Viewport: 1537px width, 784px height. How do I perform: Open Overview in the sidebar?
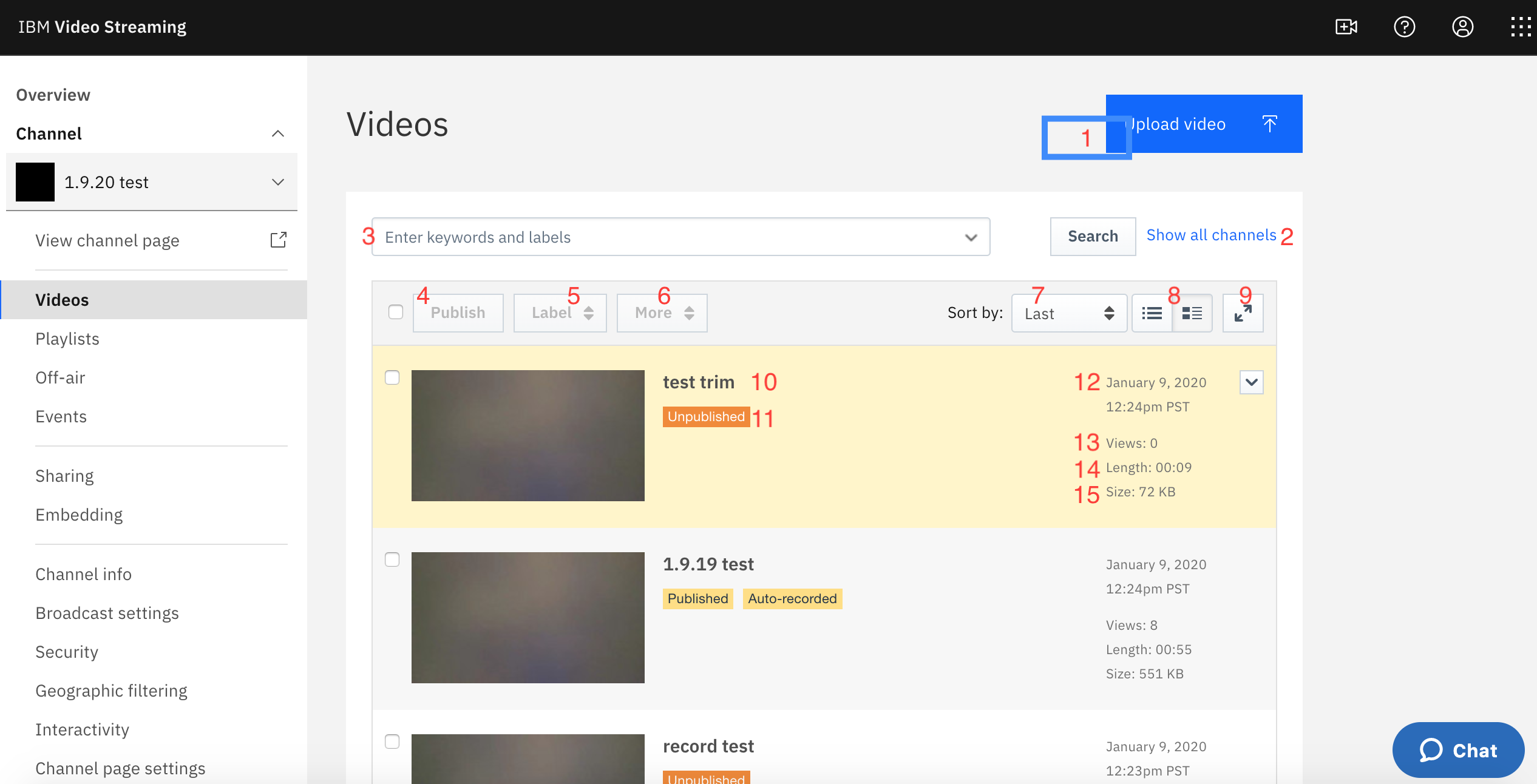tap(53, 95)
